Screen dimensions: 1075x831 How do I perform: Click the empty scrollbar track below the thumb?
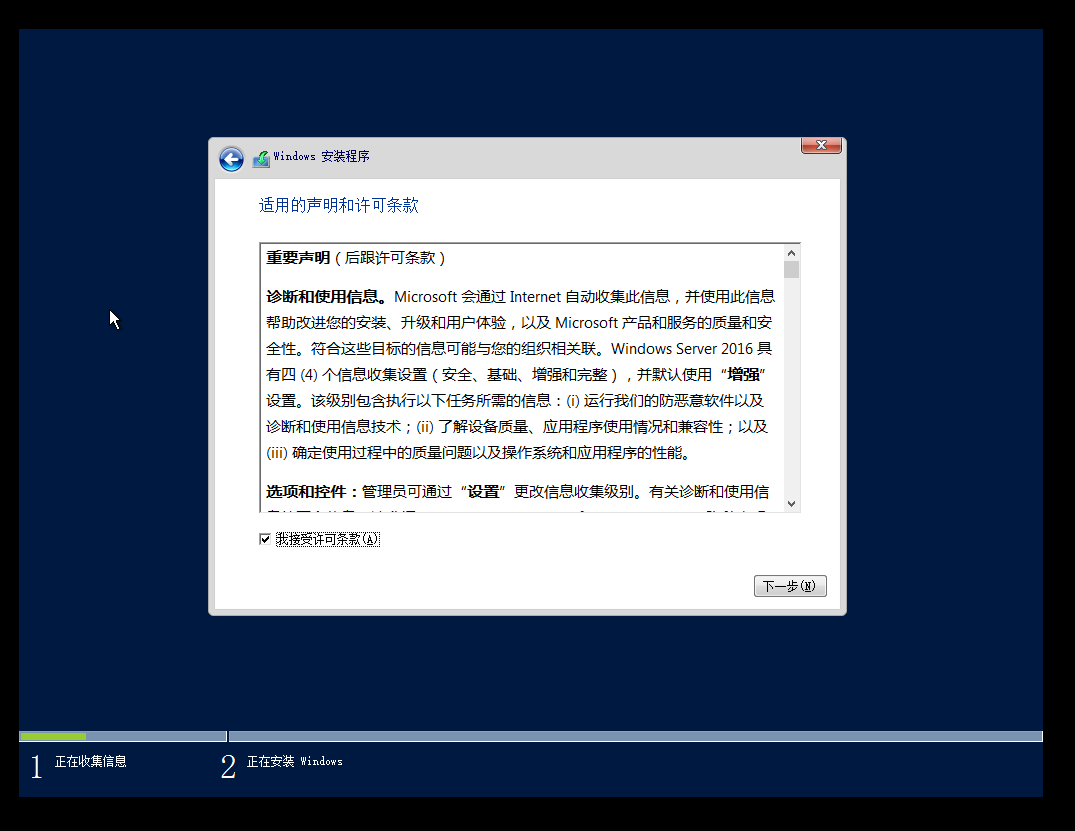coord(791,387)
